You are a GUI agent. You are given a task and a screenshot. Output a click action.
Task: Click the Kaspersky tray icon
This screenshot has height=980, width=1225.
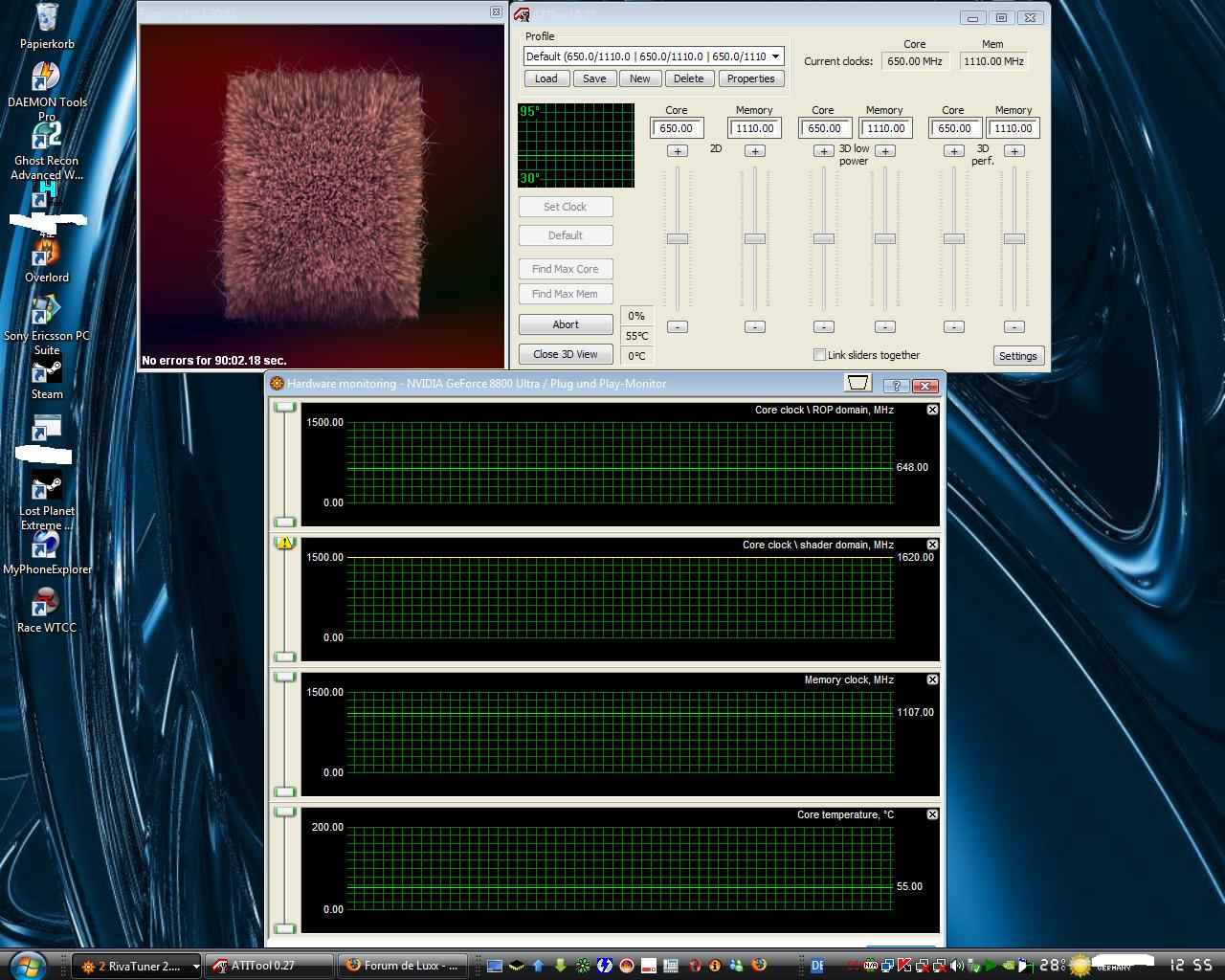(x=903, y=966)
